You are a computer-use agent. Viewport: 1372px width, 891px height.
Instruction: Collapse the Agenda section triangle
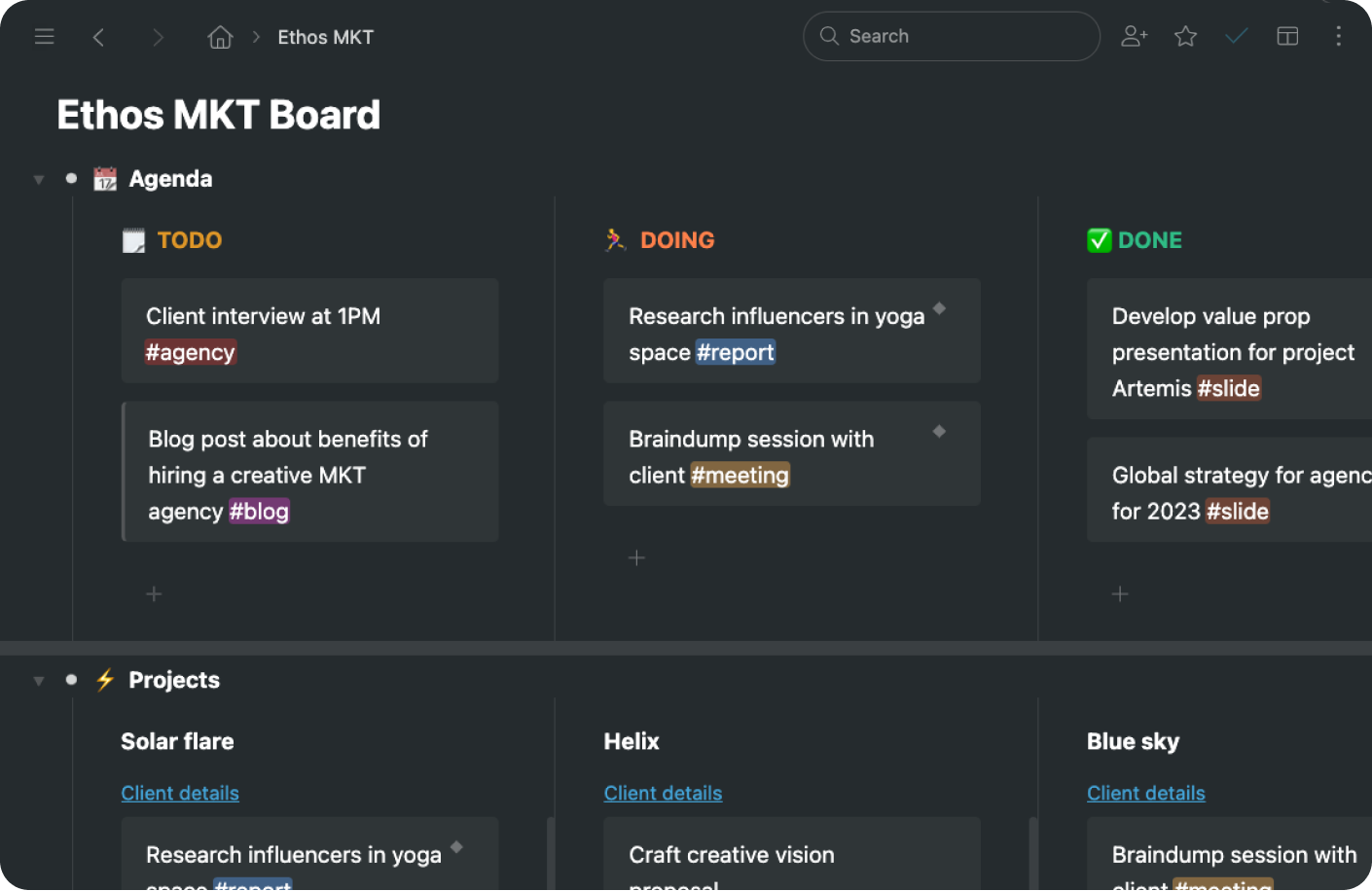(38, 178)
